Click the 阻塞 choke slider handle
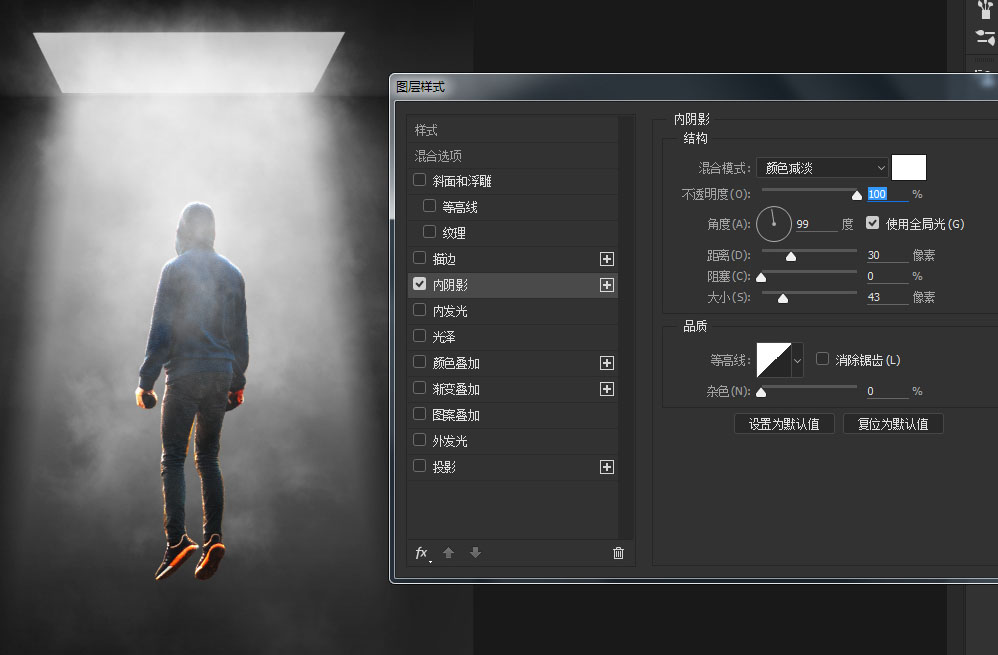This screenshot has width=998, height=655. coord(761,278)
